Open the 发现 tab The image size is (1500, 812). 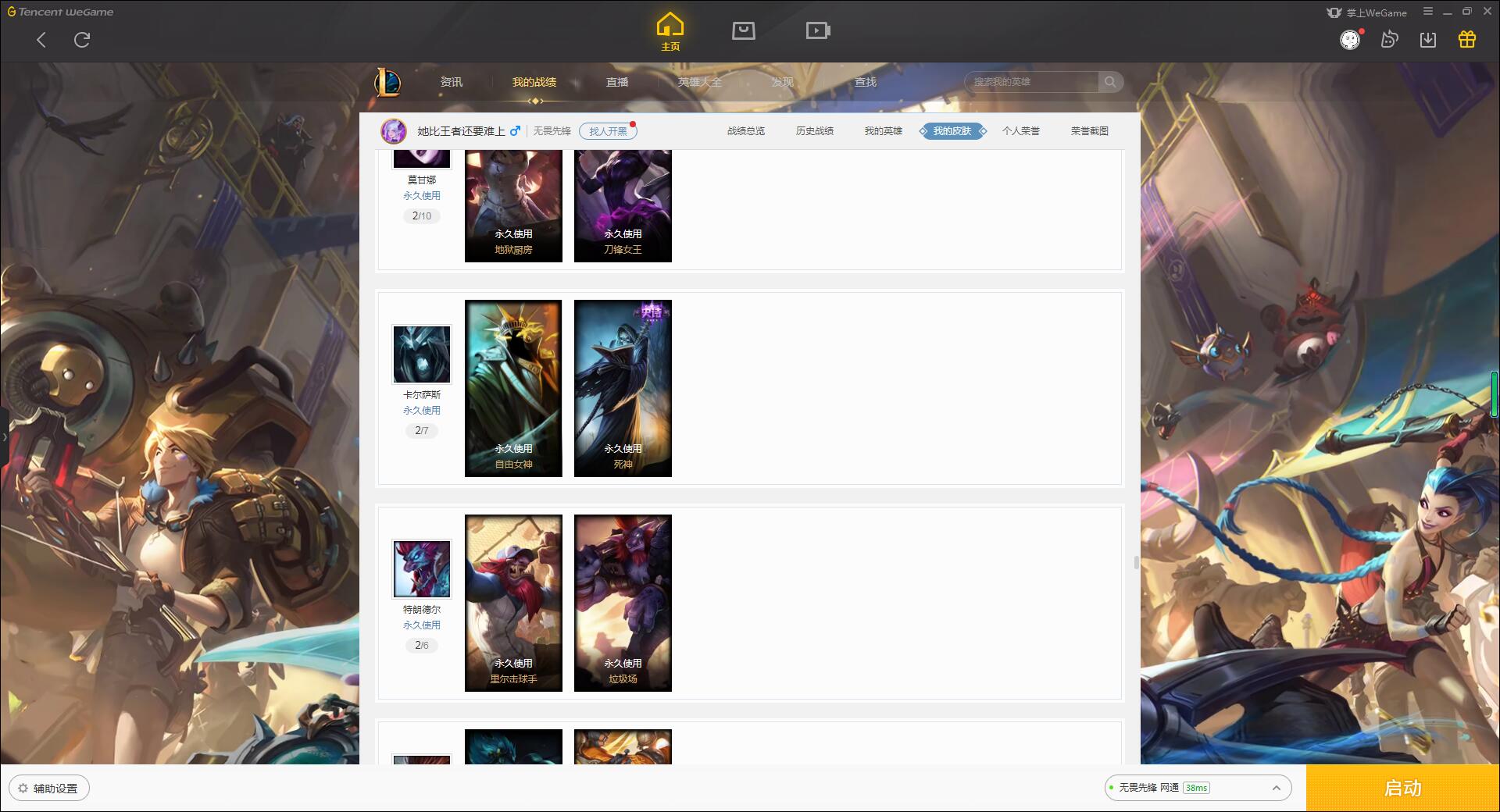782,82
